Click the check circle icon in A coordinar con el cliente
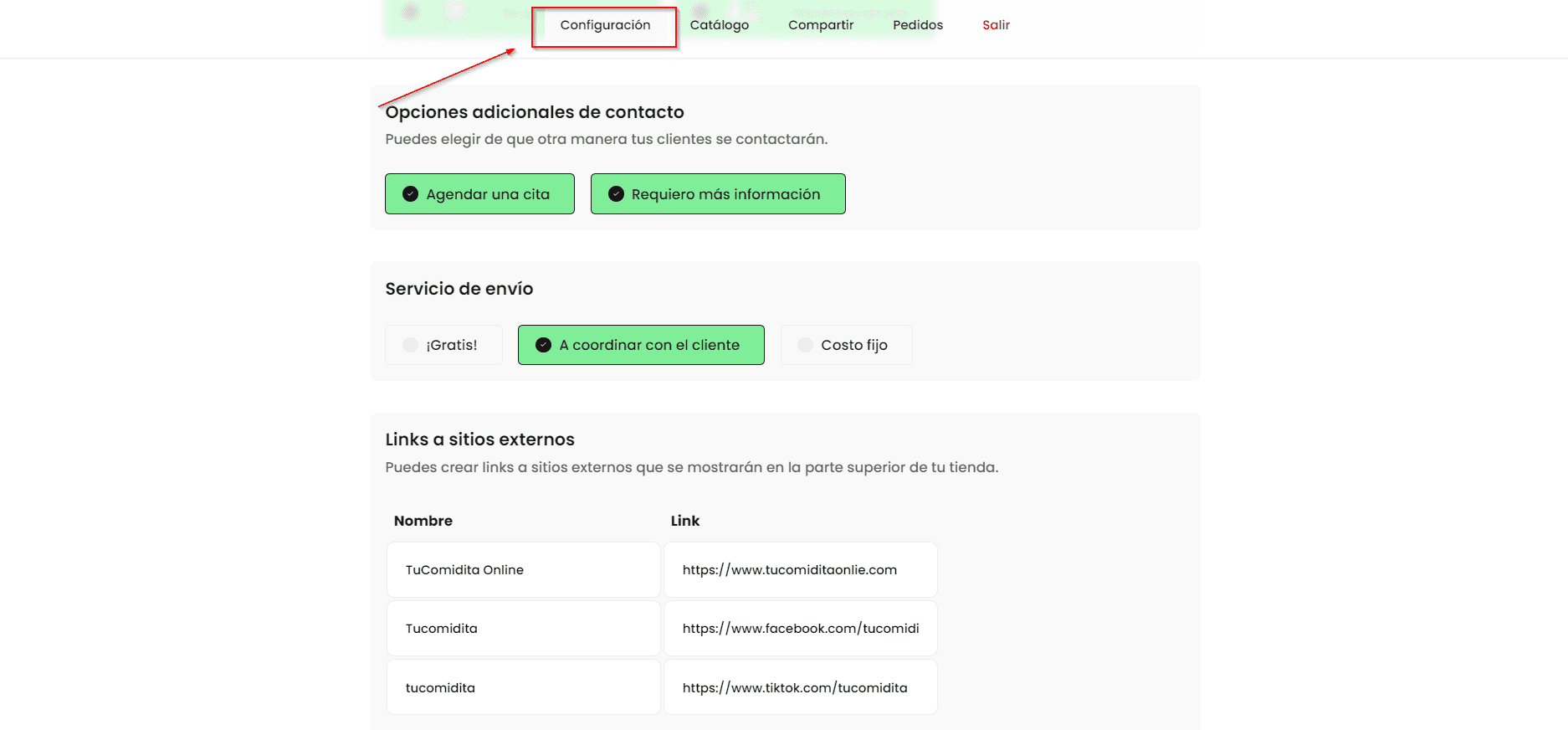 (x=543, y=345)
